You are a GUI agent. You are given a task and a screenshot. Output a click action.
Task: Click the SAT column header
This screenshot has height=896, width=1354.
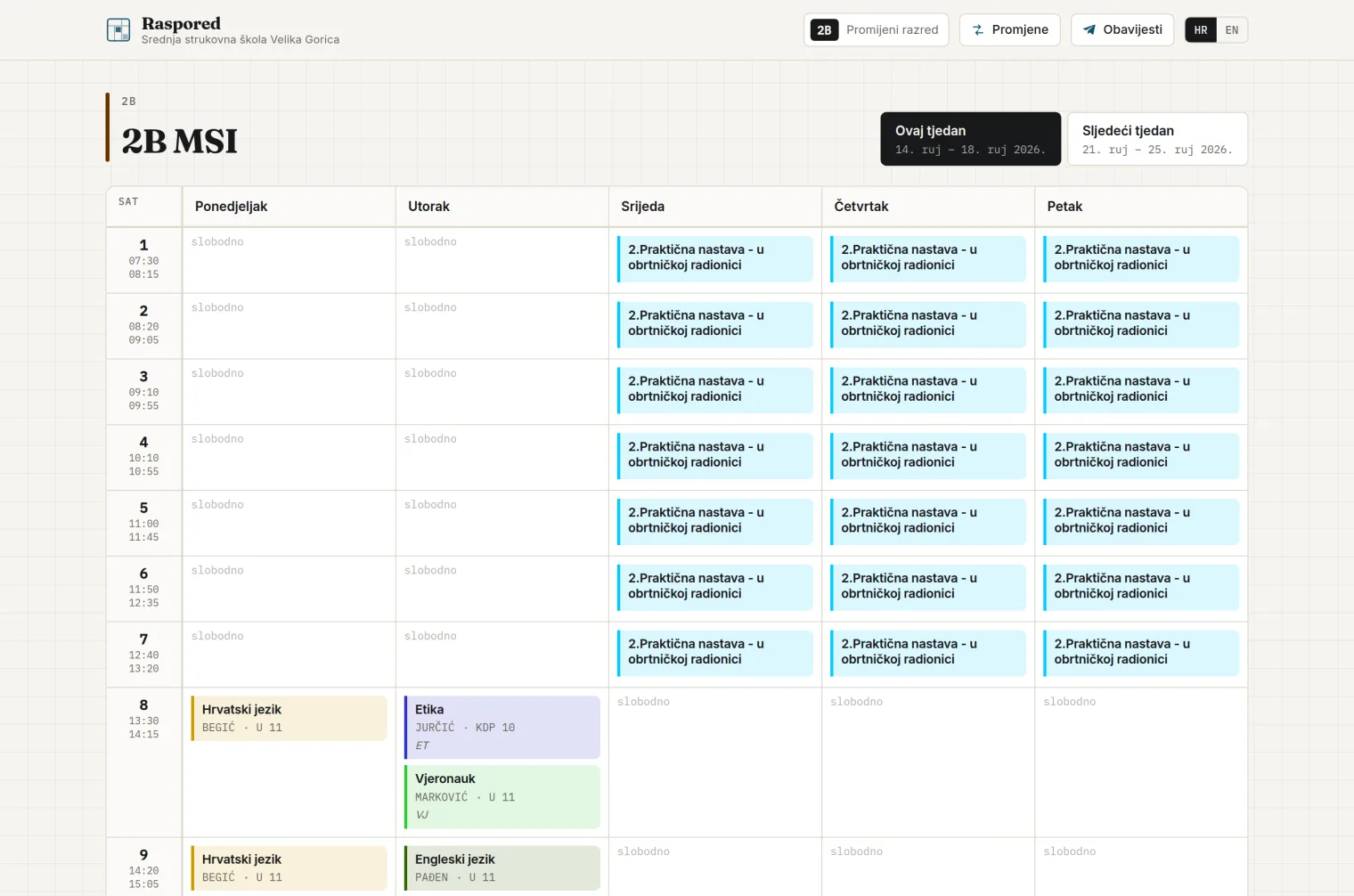point(143,207)
